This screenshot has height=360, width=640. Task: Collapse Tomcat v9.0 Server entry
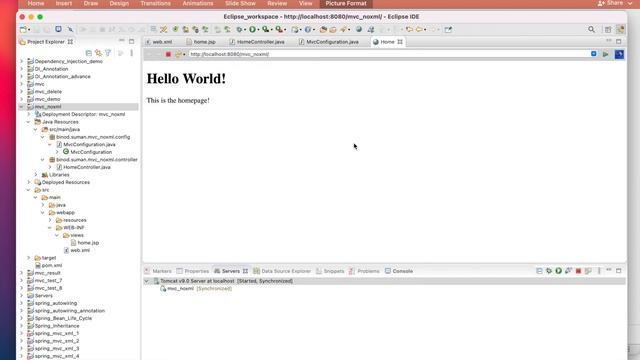point(147,281)
